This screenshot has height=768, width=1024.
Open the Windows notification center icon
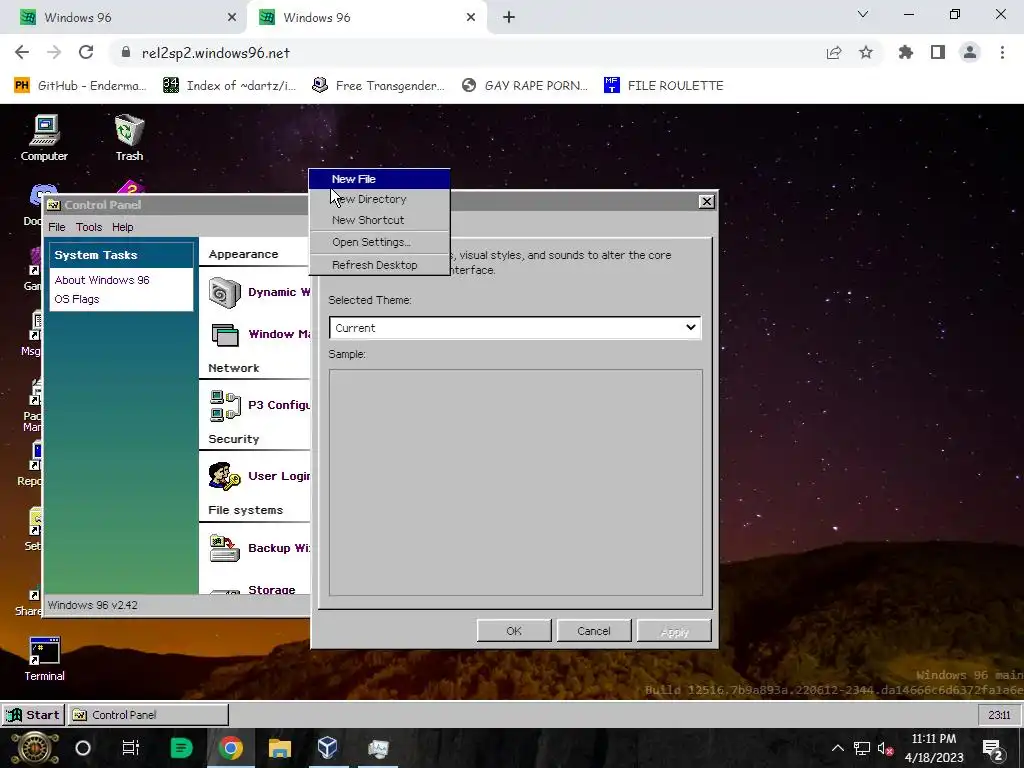993,749
